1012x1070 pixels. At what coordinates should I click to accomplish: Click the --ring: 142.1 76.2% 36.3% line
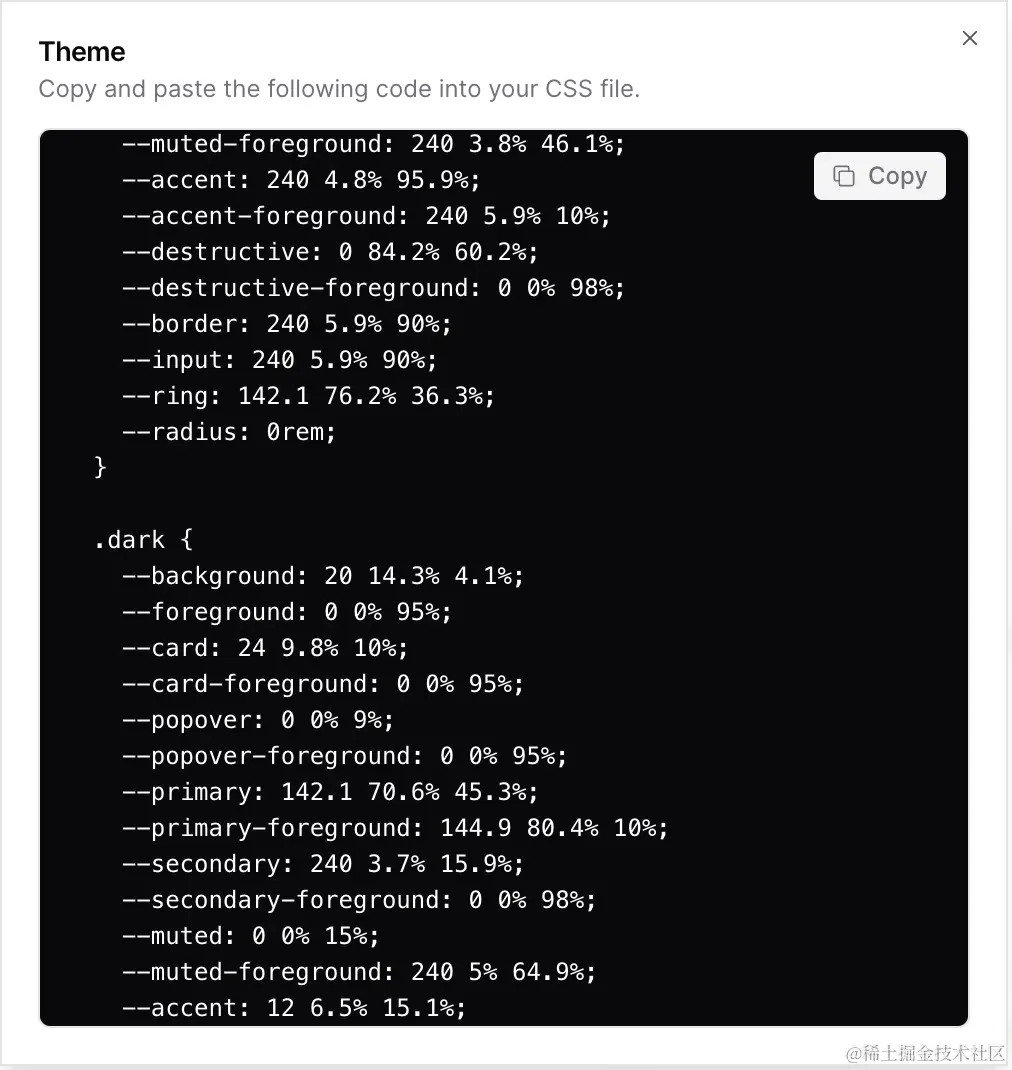coord(308,396)
